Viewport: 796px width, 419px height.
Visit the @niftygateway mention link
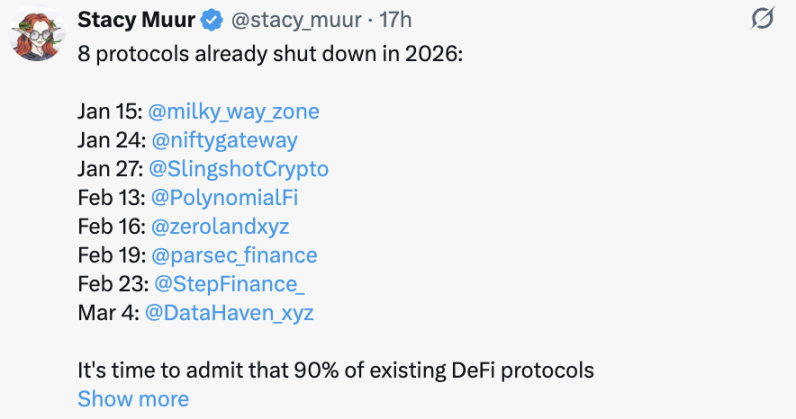223,140
